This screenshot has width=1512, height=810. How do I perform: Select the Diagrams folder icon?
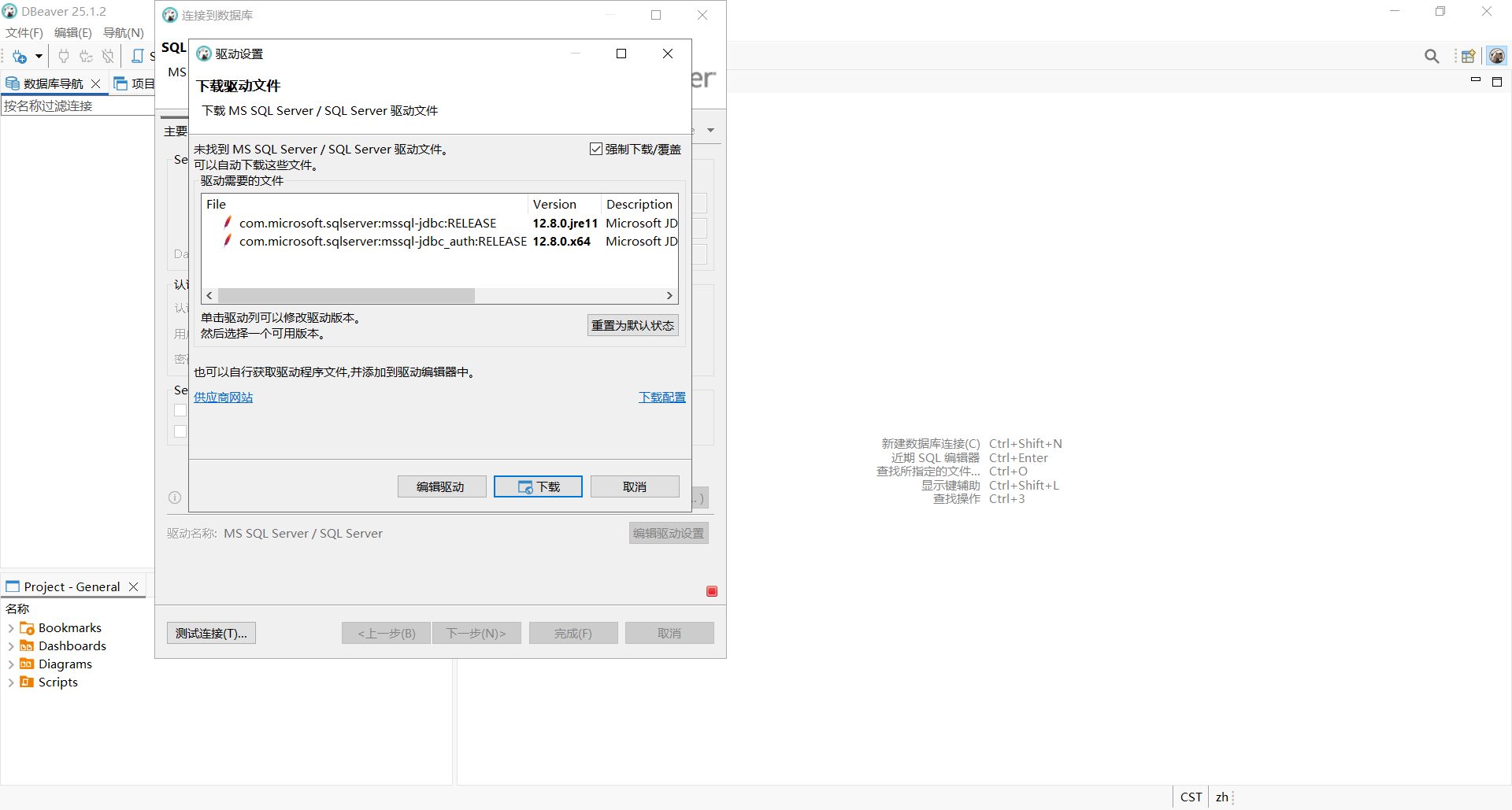[27, 664]
